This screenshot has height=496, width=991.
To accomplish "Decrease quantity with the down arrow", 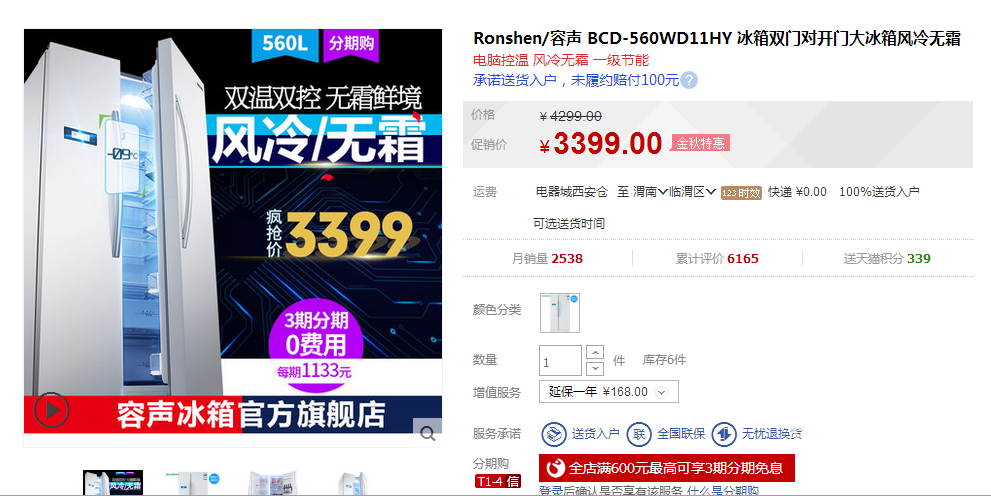I will tap(595, 368).
